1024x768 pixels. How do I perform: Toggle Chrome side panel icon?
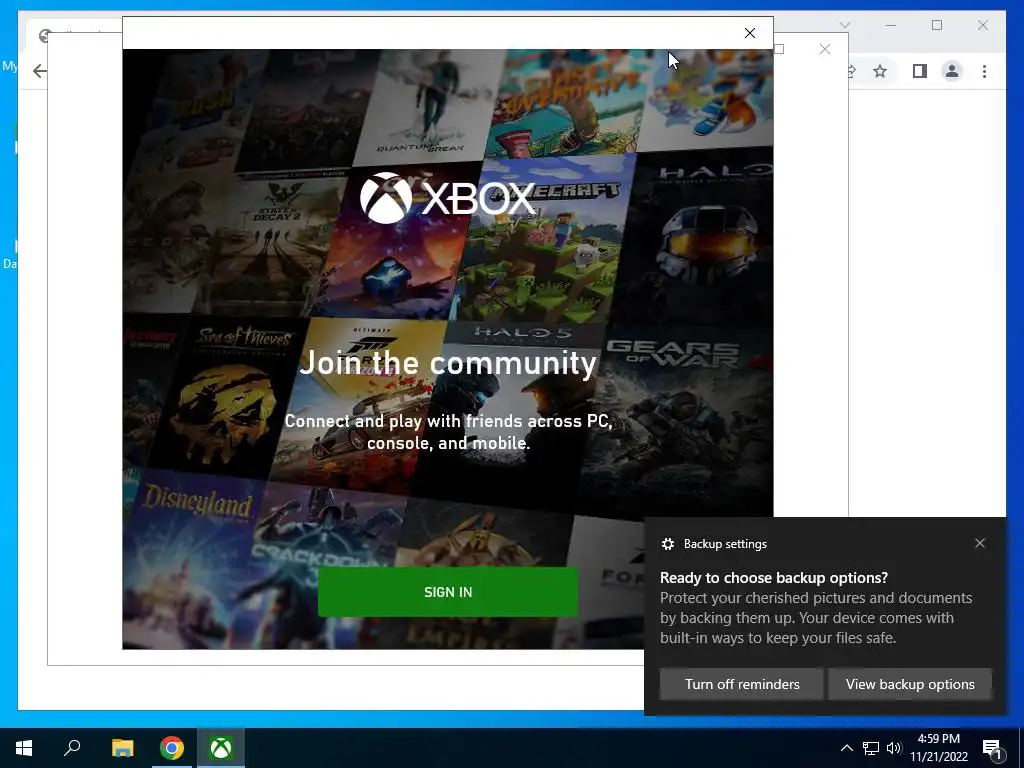coord(920,71)
